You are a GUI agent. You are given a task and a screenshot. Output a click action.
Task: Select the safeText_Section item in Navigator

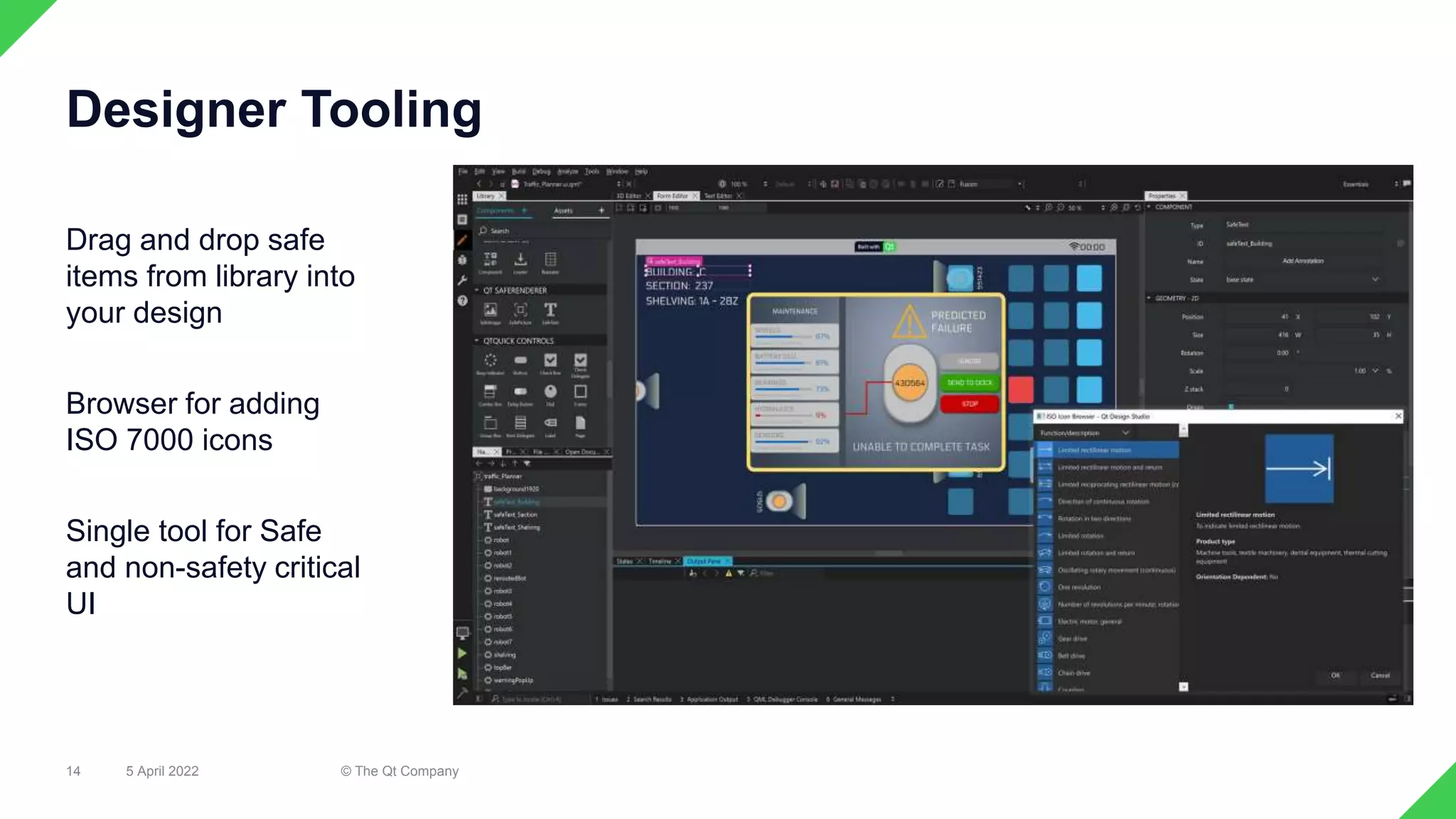[516, 515]
